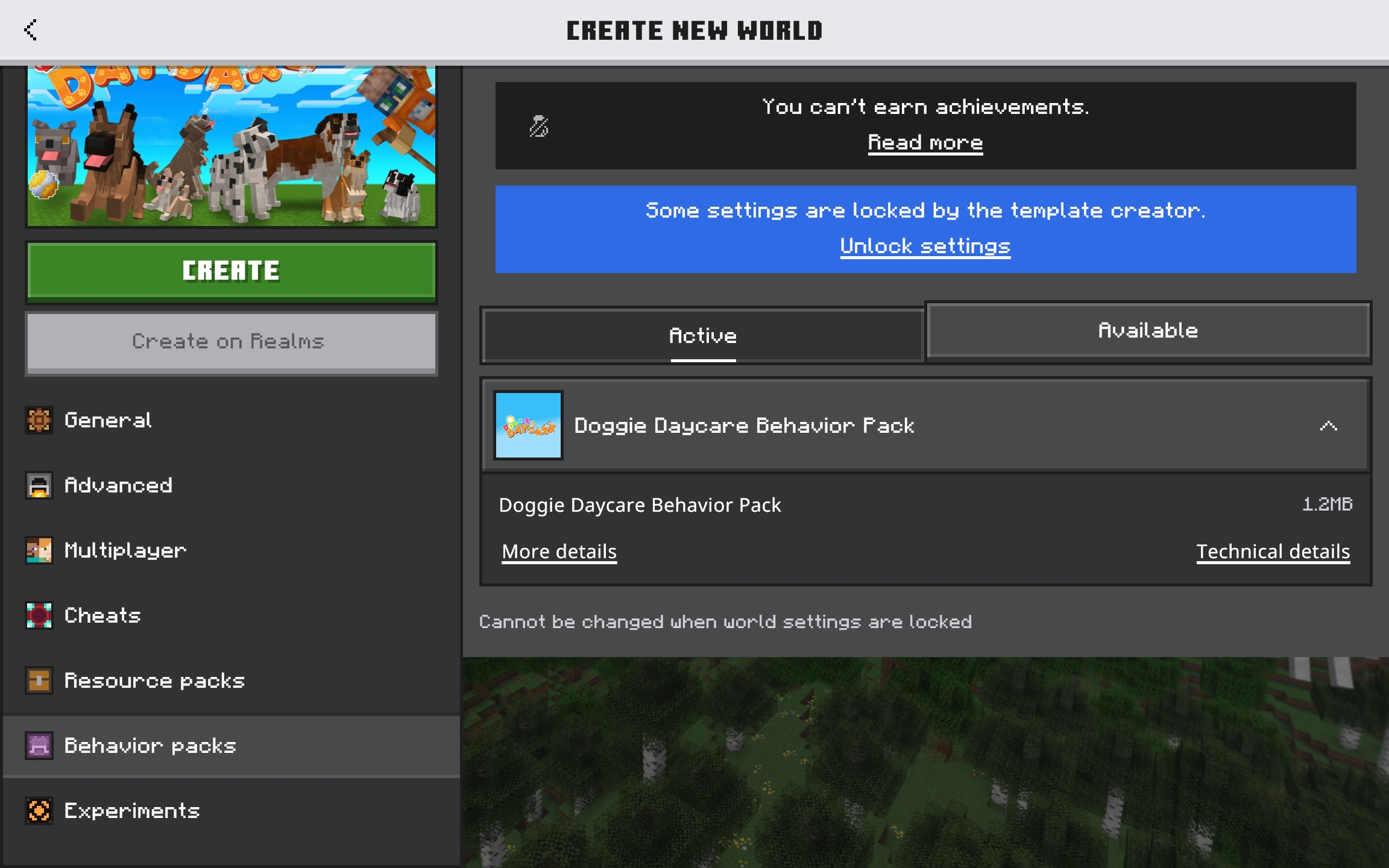This screenshot has width=1389, height=868.
Task: Click the Experiments icon
Action: [x=39, y=811]
